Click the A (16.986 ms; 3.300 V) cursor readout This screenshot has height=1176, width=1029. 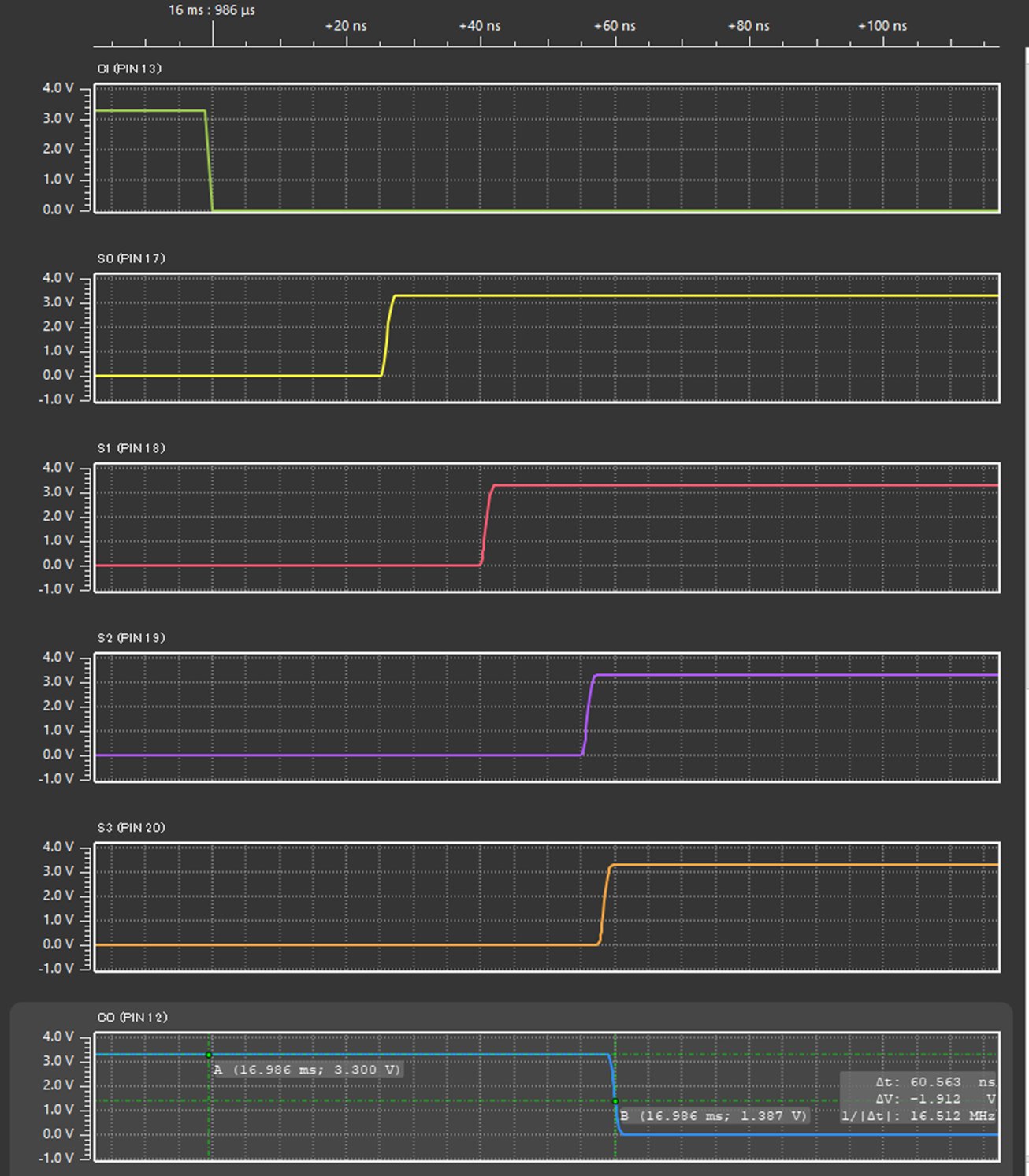pos(307,1070)
